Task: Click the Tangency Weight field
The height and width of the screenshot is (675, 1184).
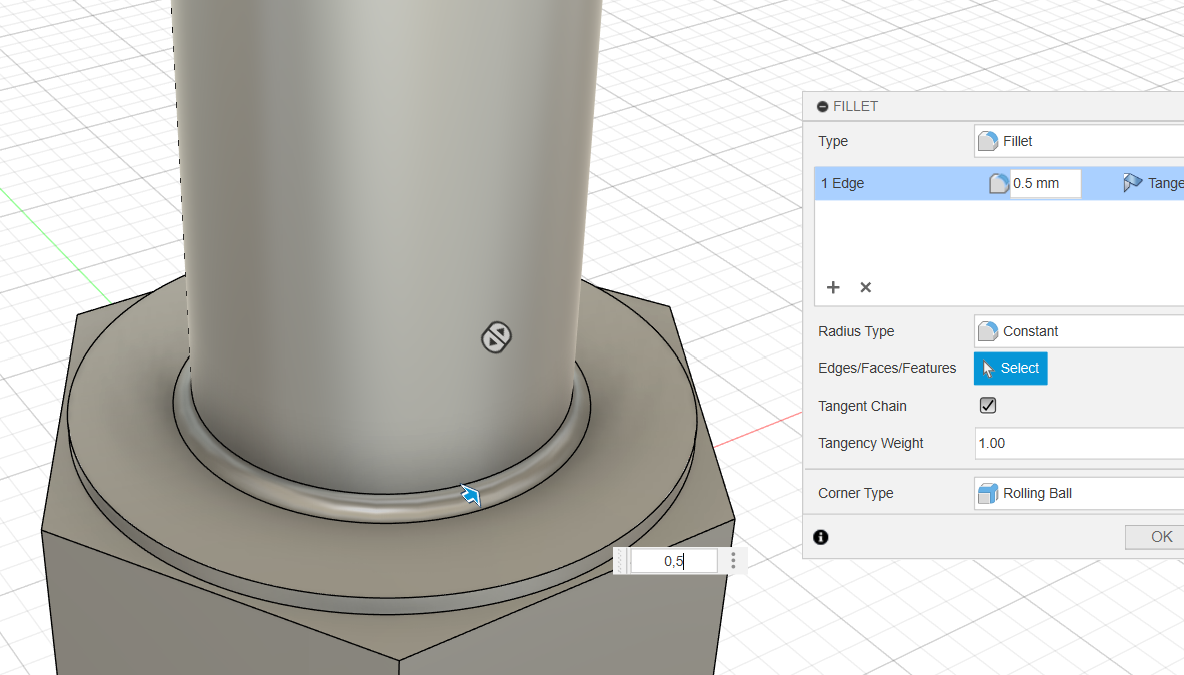Action: tap(1078, 443)
